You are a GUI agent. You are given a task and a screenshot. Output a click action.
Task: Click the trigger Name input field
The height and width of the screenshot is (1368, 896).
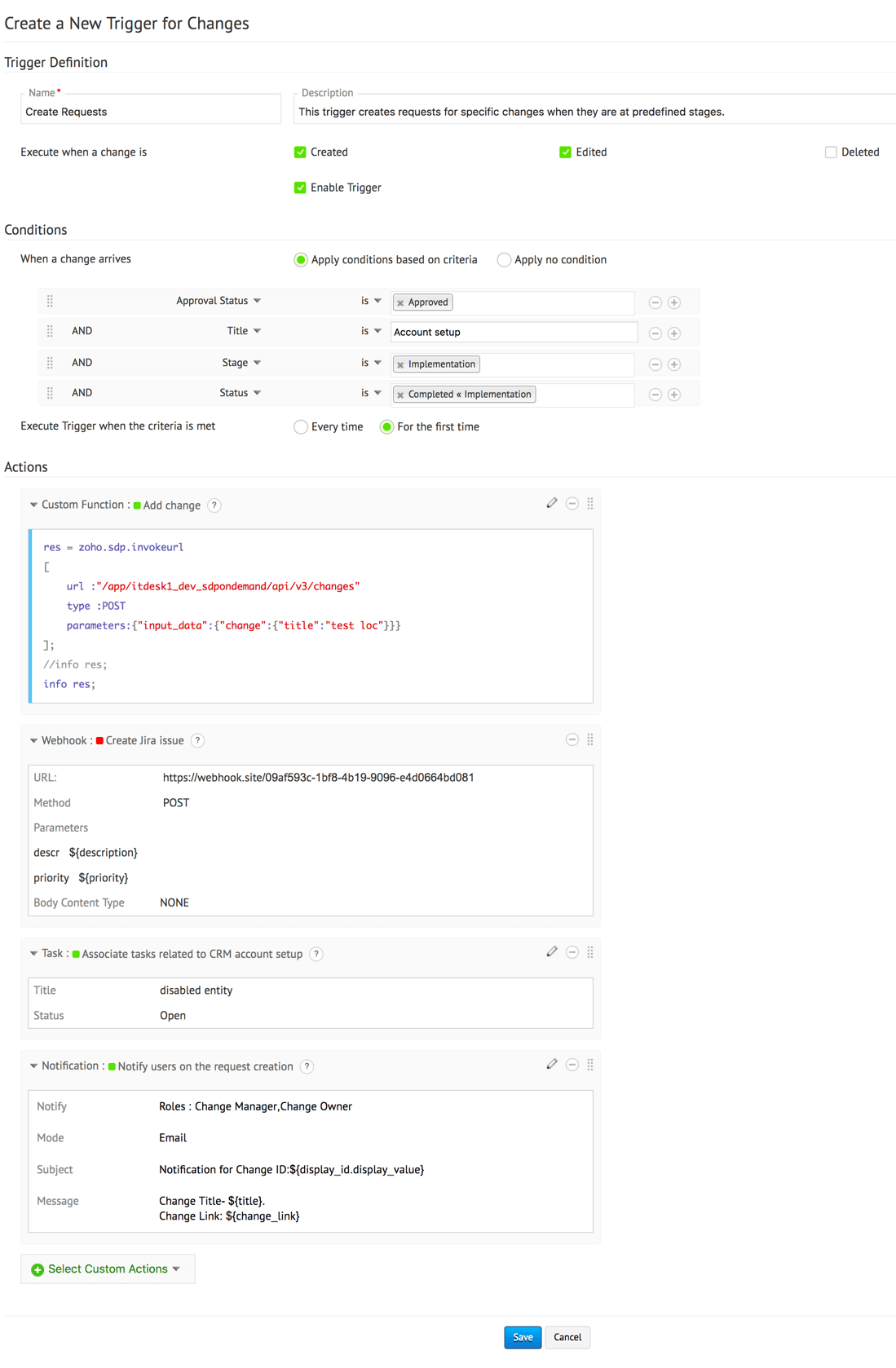click(151, 112)
